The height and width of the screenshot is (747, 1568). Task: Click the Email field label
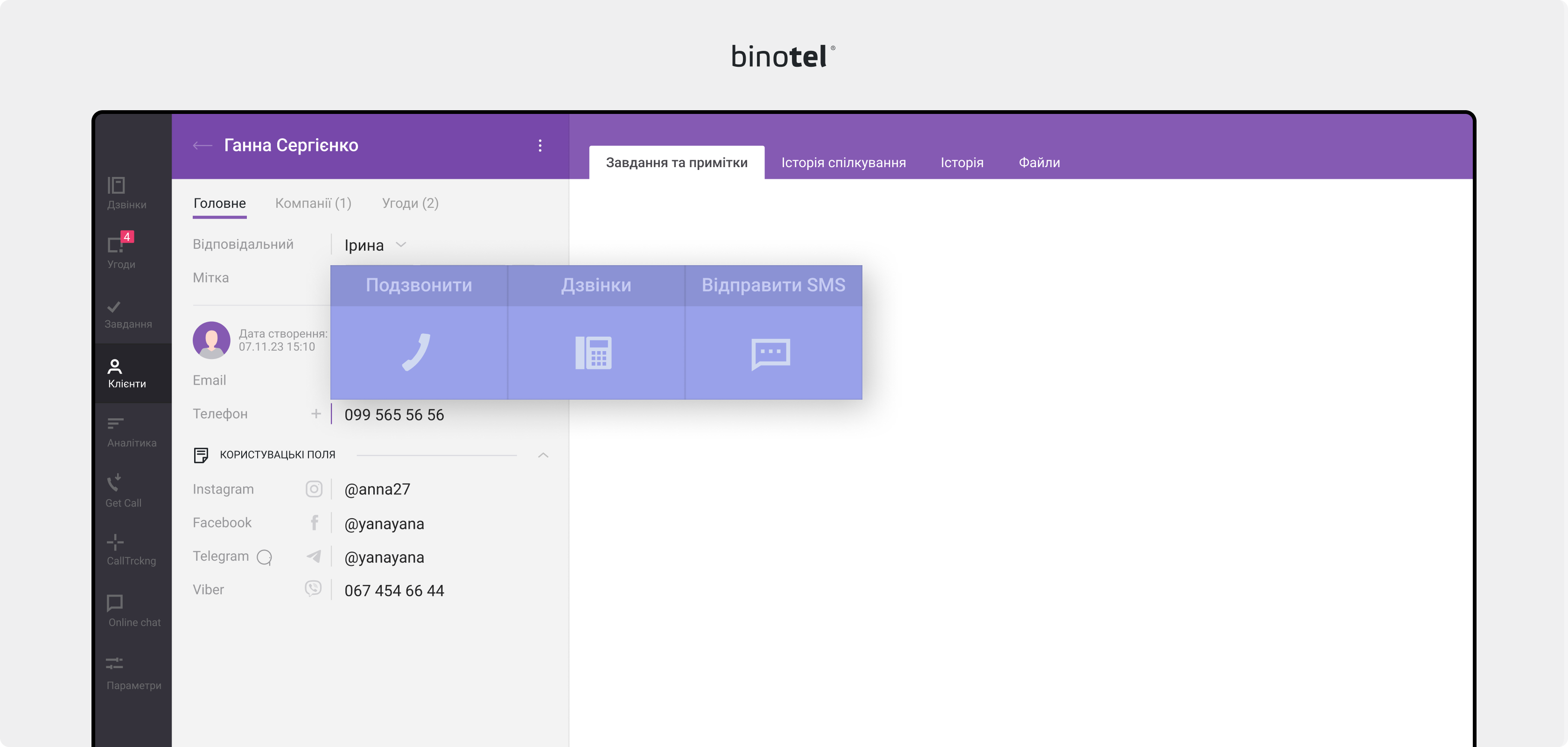[x=210, y=380]
